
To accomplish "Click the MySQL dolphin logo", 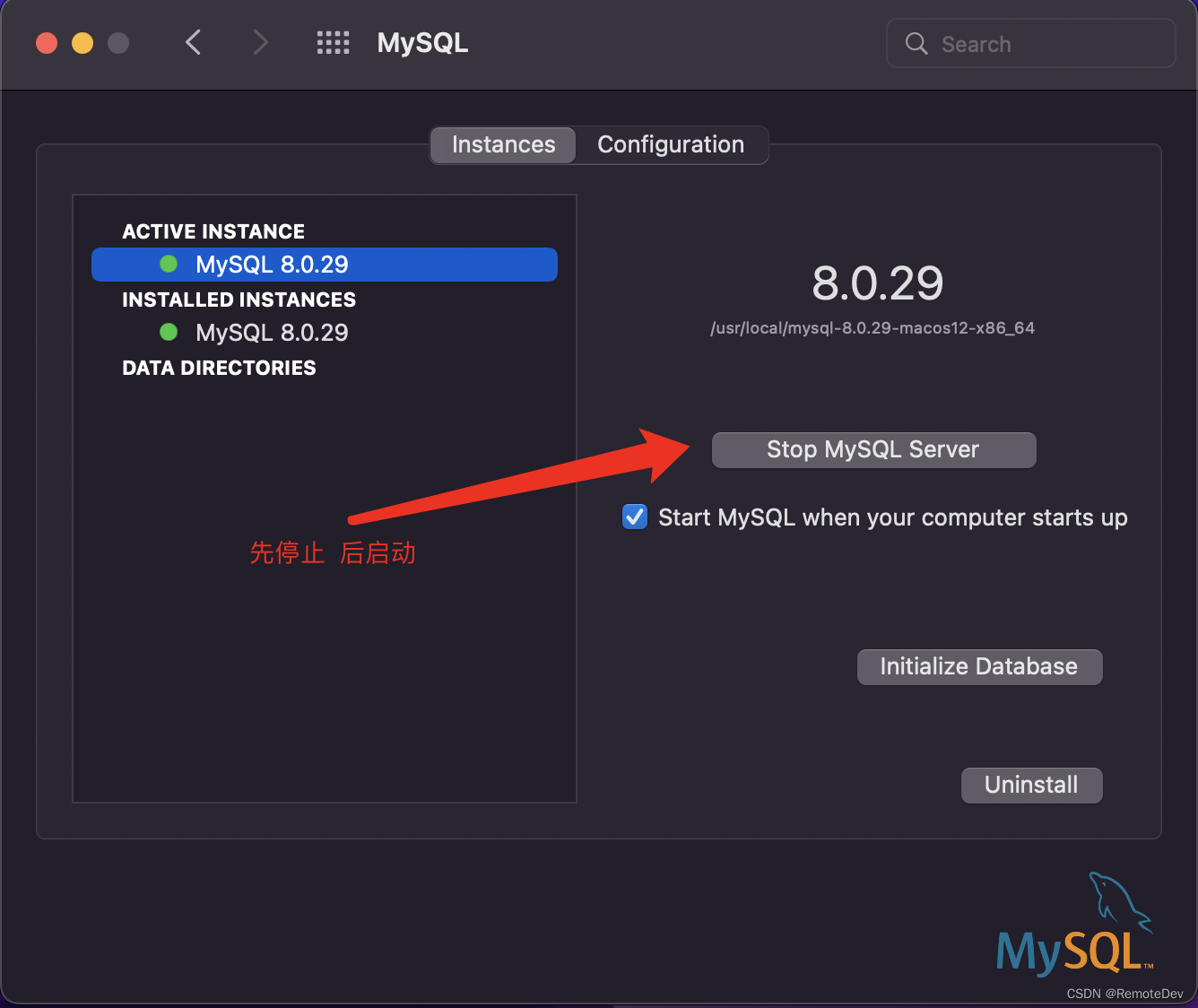I will 1074,924.
